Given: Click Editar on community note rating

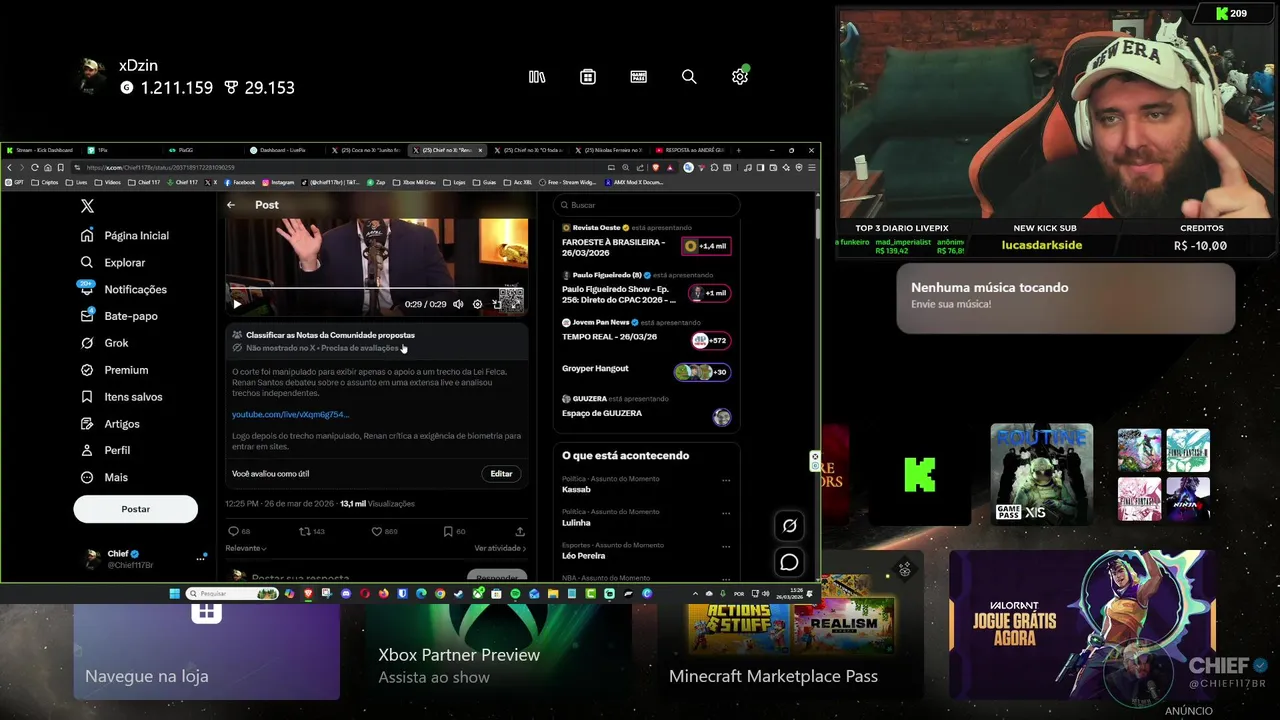Looking at the screenshot, I should pyautogui.click(x=501, y=474).
